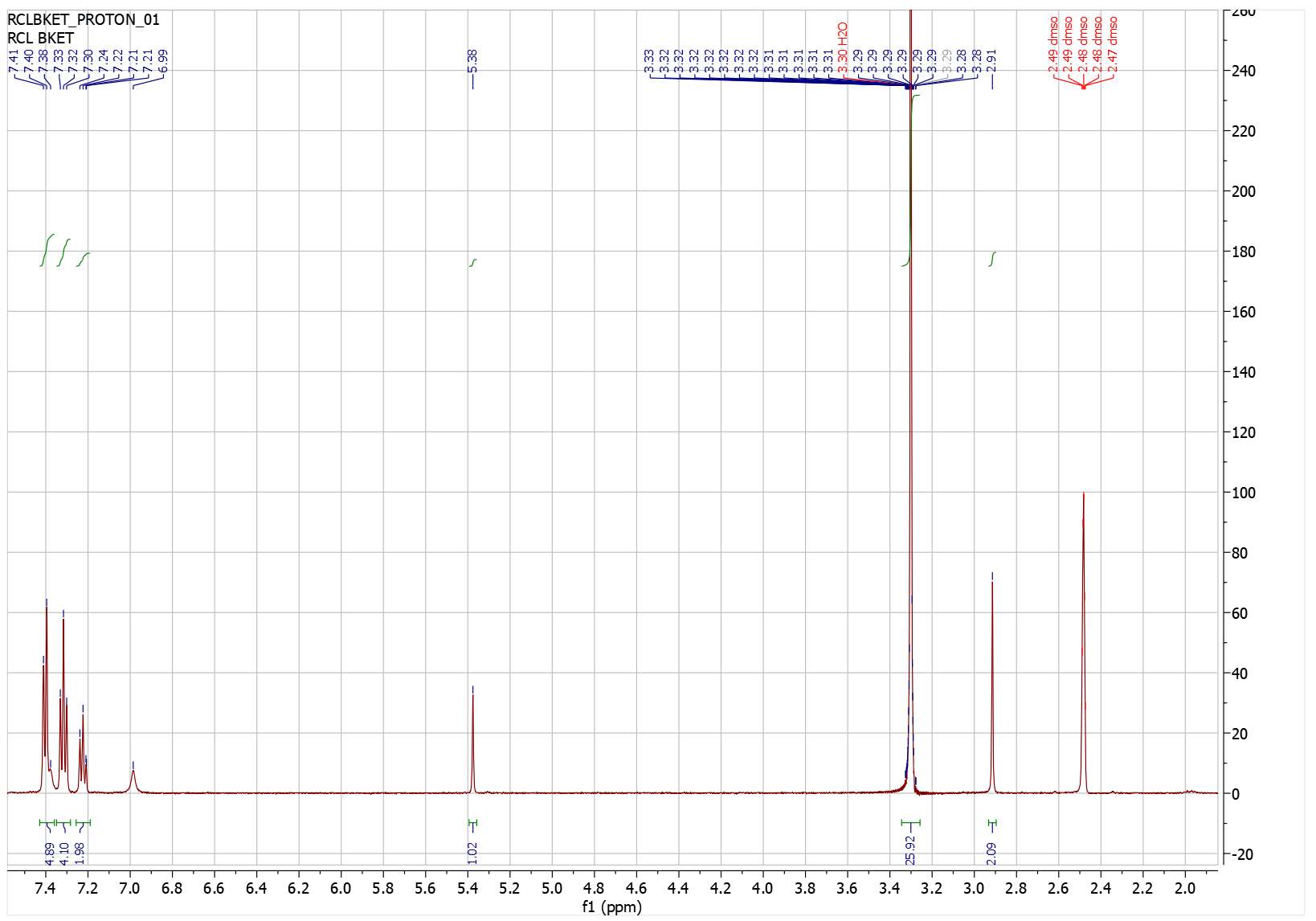The image size is (1316, 921).
Task: Select the red 3.30 H2O label
Action: (x=843, y=47)
